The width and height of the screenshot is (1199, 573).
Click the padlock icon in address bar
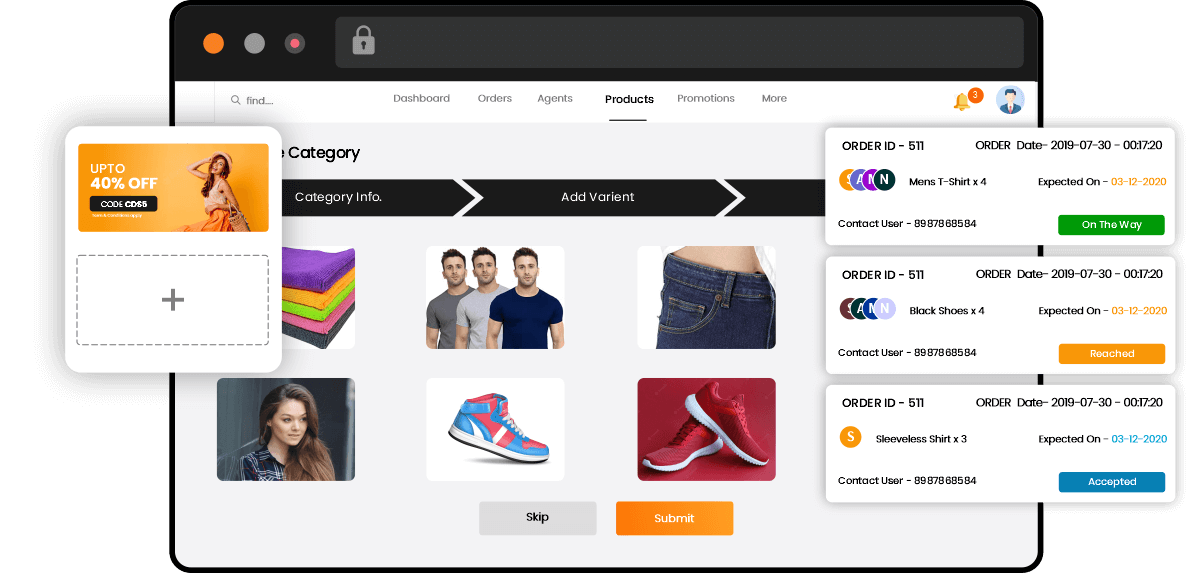pyautogui.click(x=363, y=41)
